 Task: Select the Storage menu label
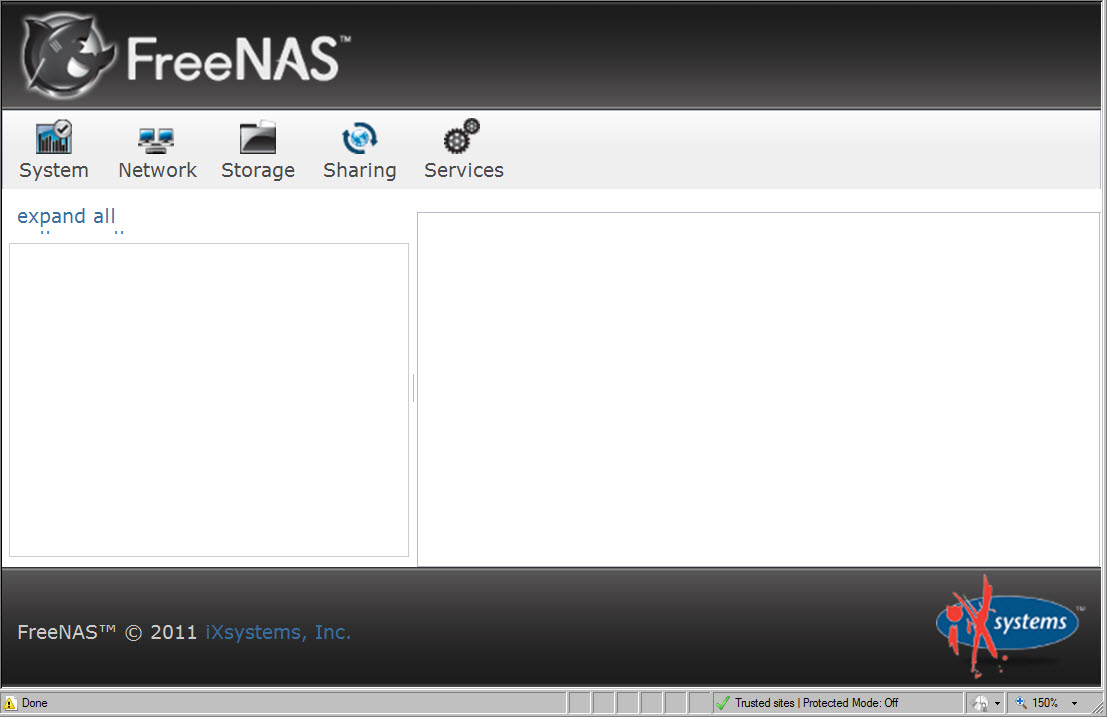(x=258, y=171)
